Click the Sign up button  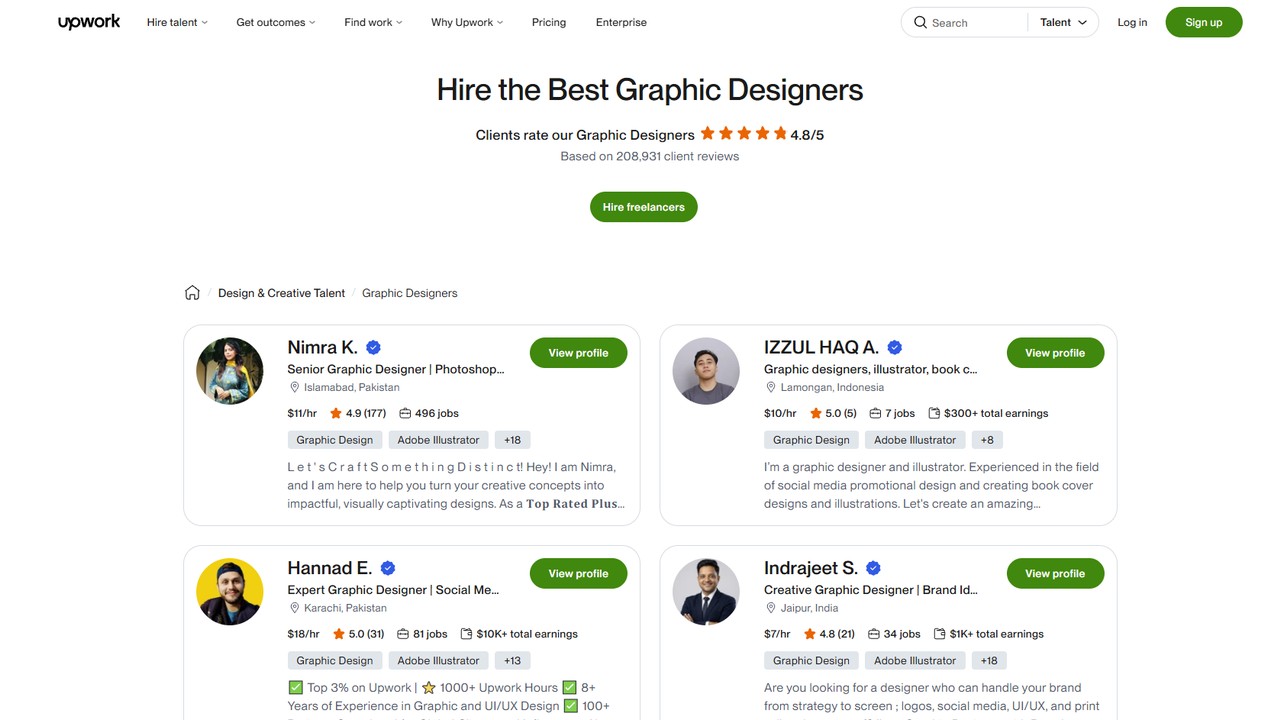[x=1204, y=22]
